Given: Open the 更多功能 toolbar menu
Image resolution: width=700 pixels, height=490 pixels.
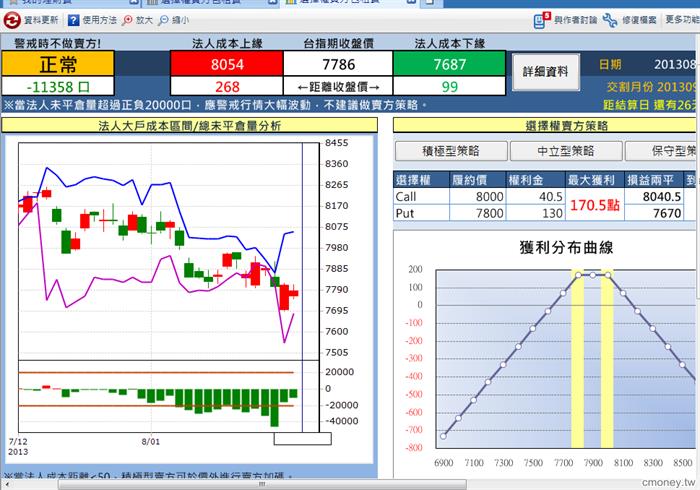Looking at the screenshot, I should (x=682, y=20).
